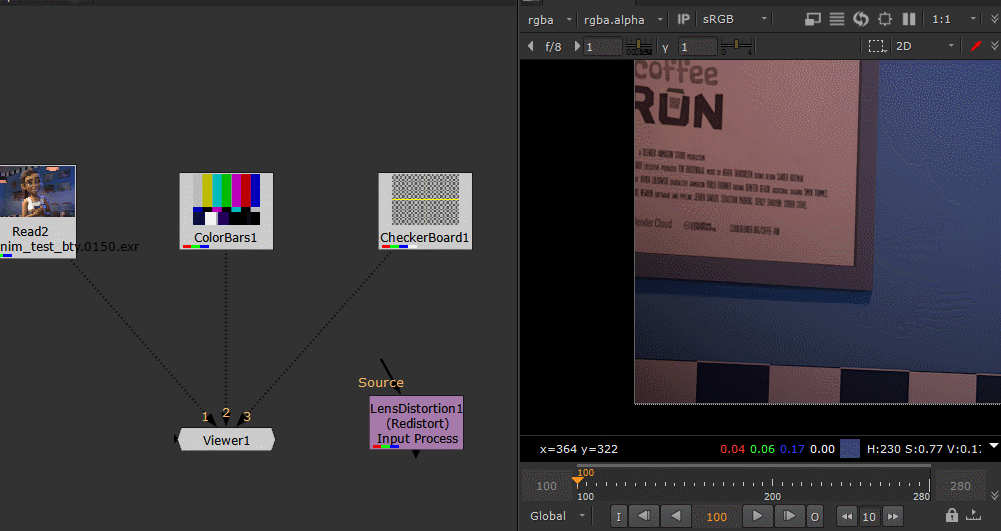Click the current frame field 100
This screenshot has height=531, width=1001.
(x=716, y=517)
